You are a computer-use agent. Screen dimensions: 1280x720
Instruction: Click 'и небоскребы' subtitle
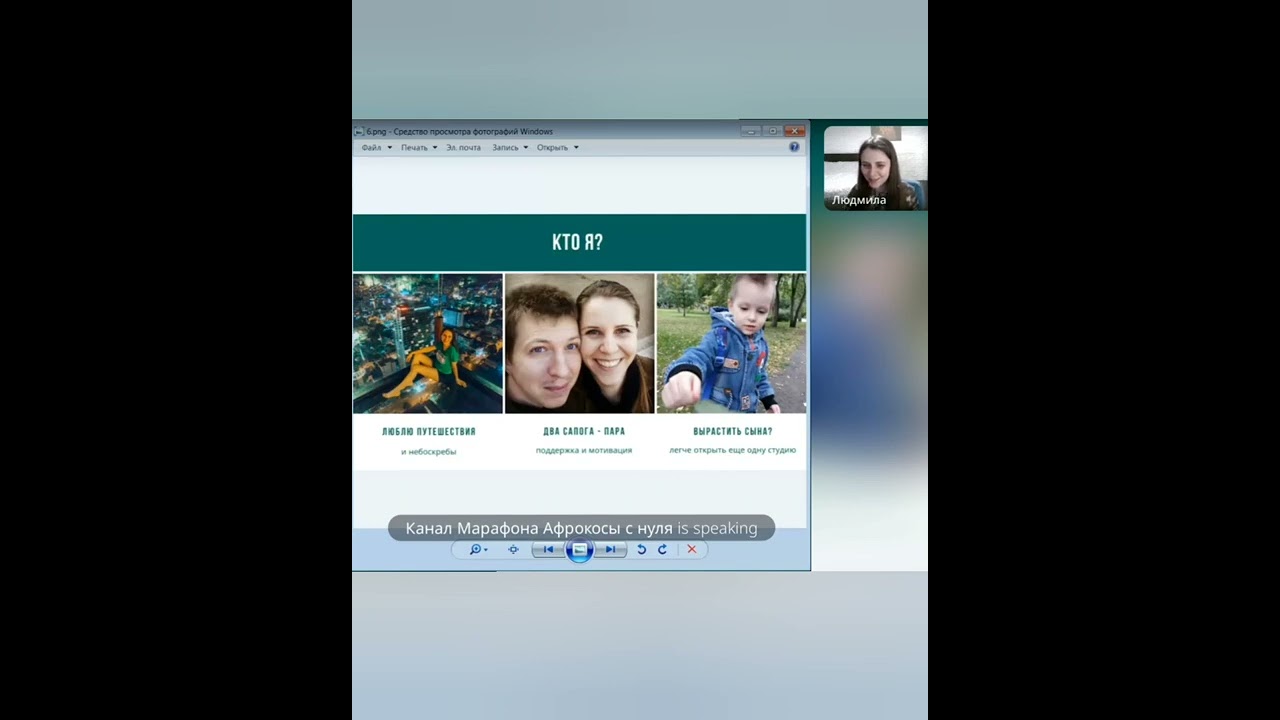[428, 452]
